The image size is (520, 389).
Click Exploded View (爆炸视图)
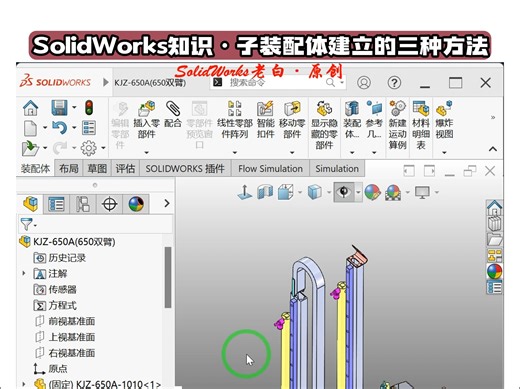click(444, 120)
